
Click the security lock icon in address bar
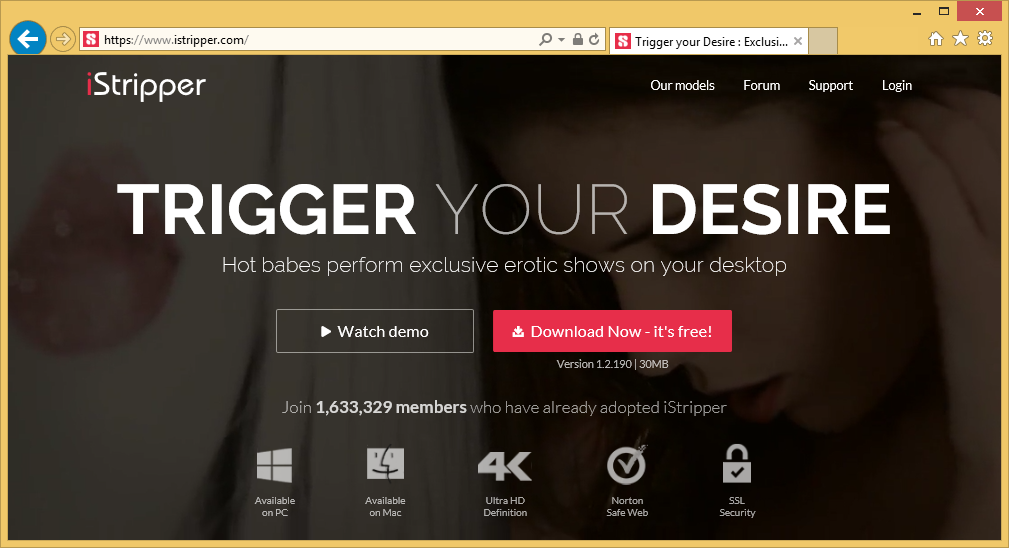tap(577, 40)
